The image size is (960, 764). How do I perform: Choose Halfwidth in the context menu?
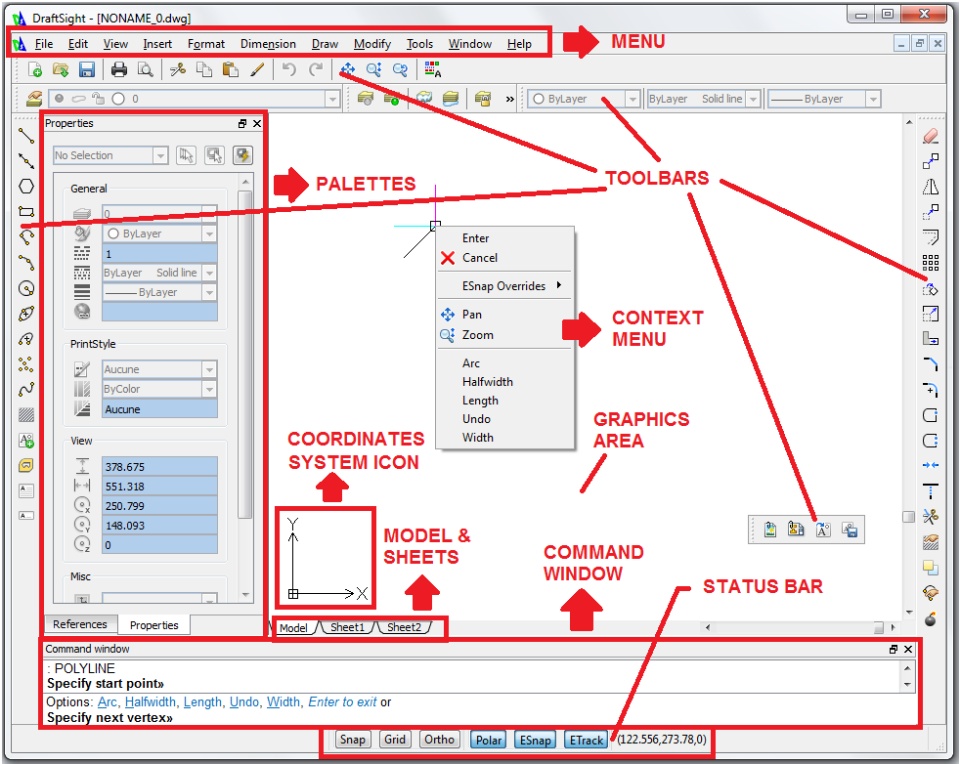tap(487, 381)
